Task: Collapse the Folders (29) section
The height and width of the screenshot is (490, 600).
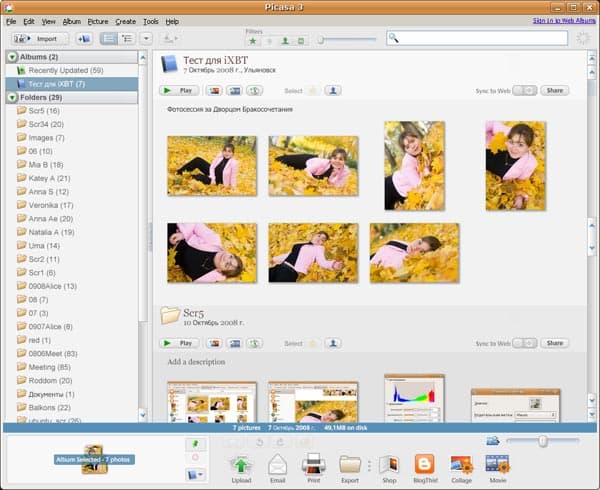Action: pos(12,98)
